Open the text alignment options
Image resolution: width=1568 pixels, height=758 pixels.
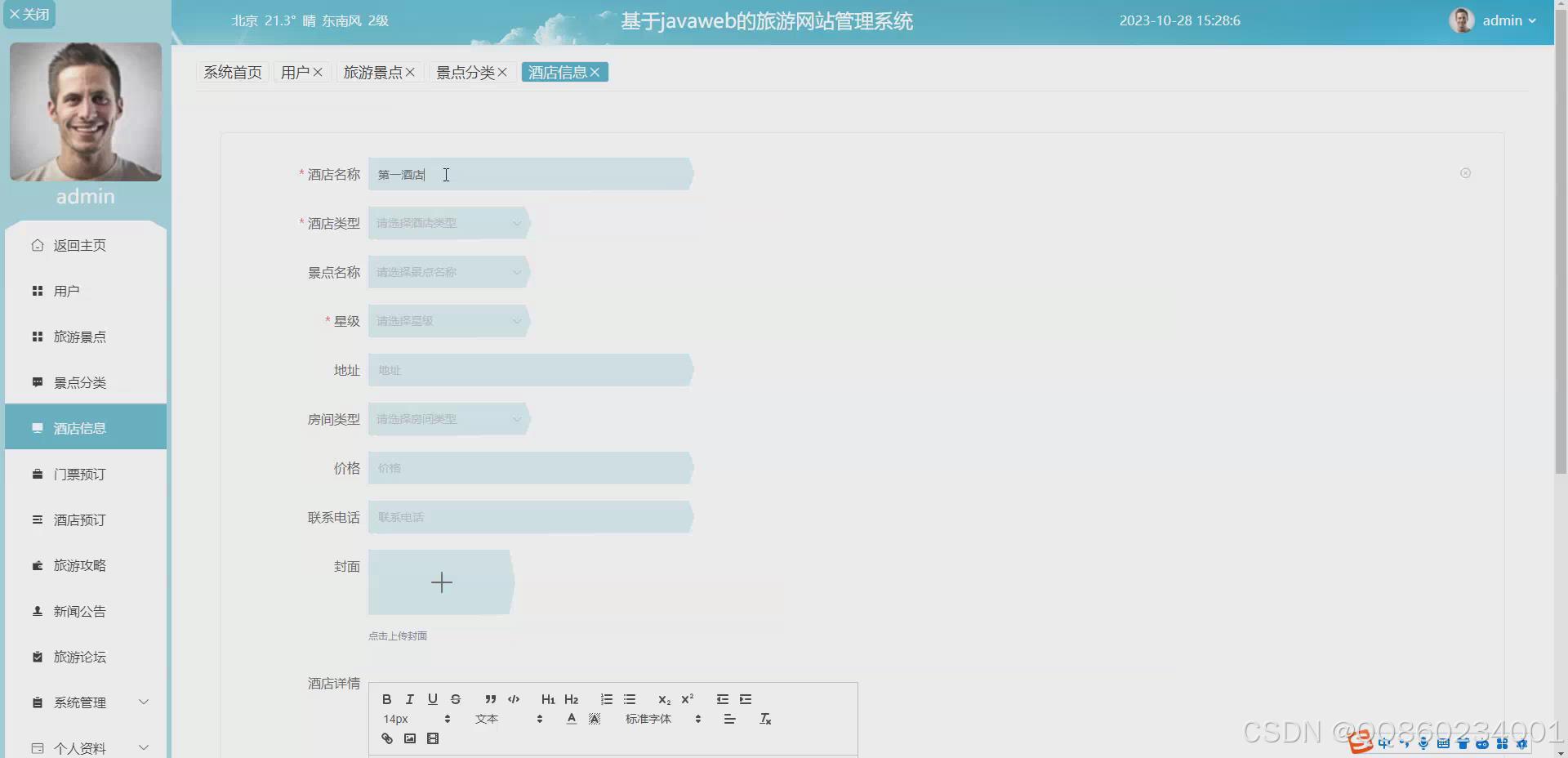(729, 719)
